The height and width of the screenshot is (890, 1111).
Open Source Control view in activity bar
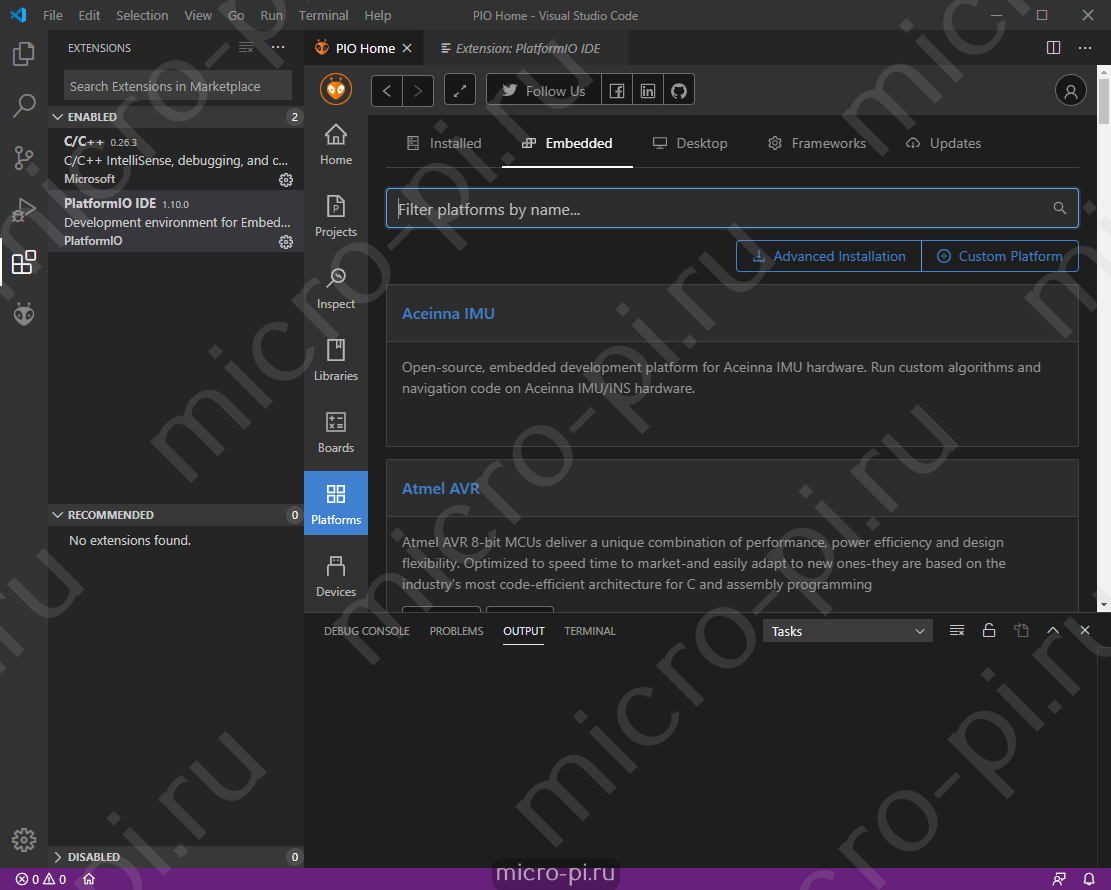click(x=23, y=158)
